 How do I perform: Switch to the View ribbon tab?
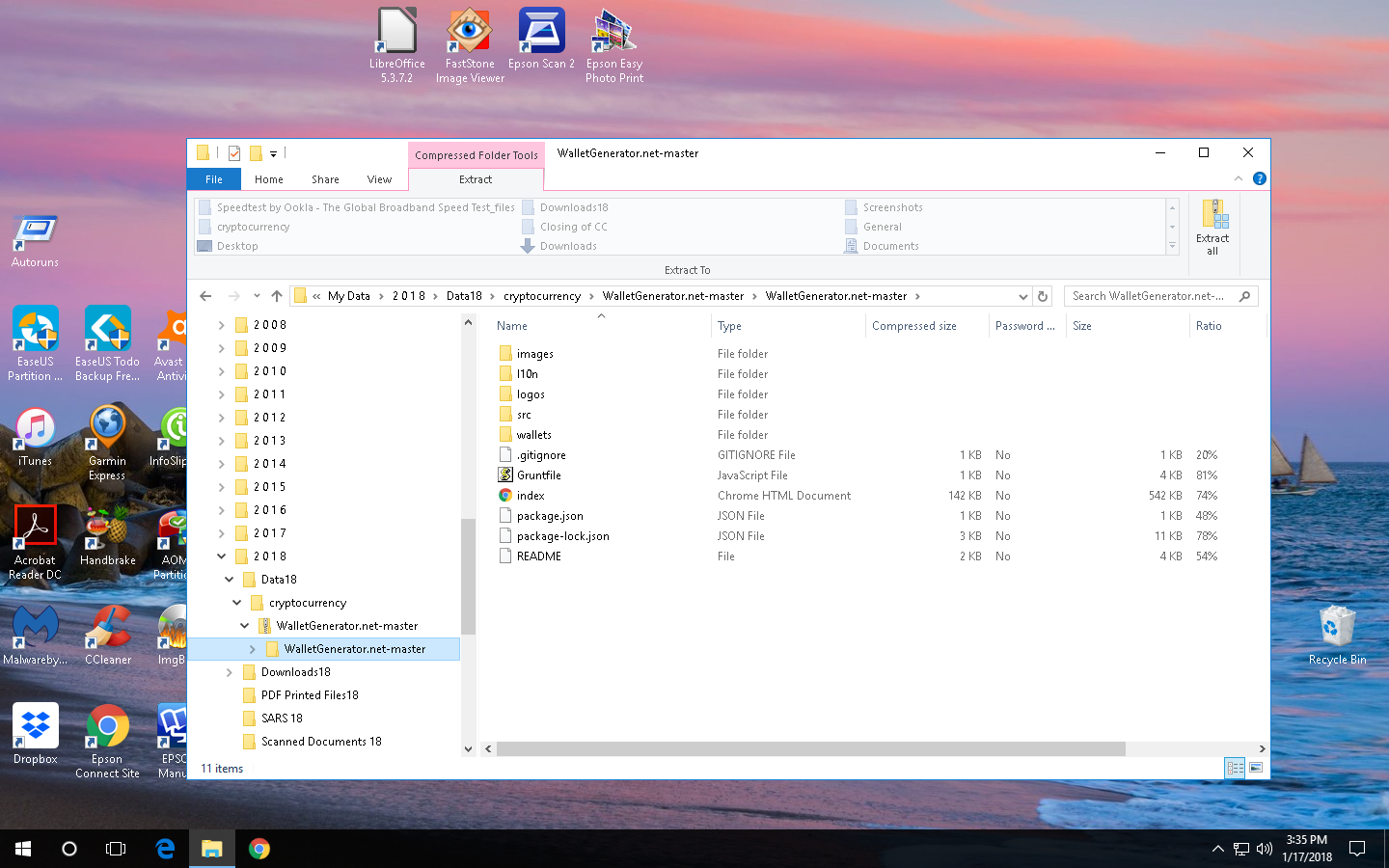[x=379, y=178]
